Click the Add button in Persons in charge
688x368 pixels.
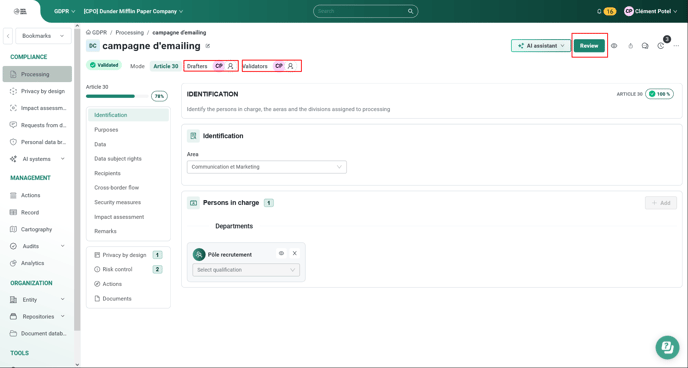tap(661, 203)
